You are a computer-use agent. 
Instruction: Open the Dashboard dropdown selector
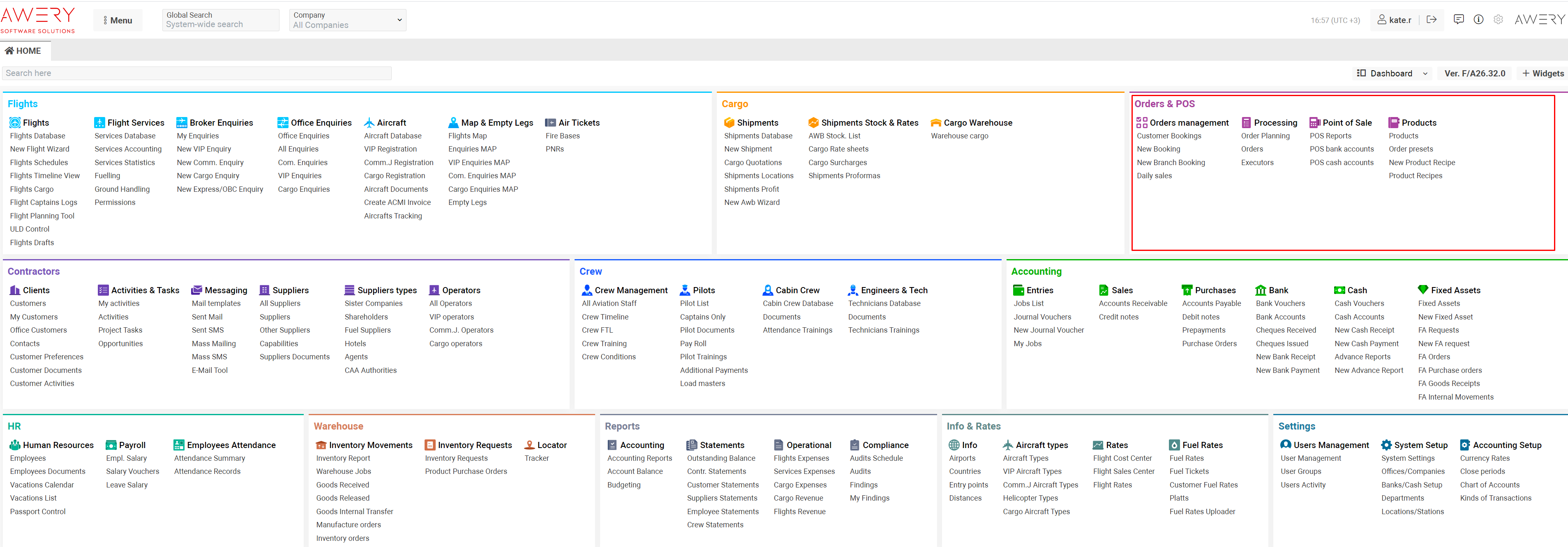[x=1392, y=73]
